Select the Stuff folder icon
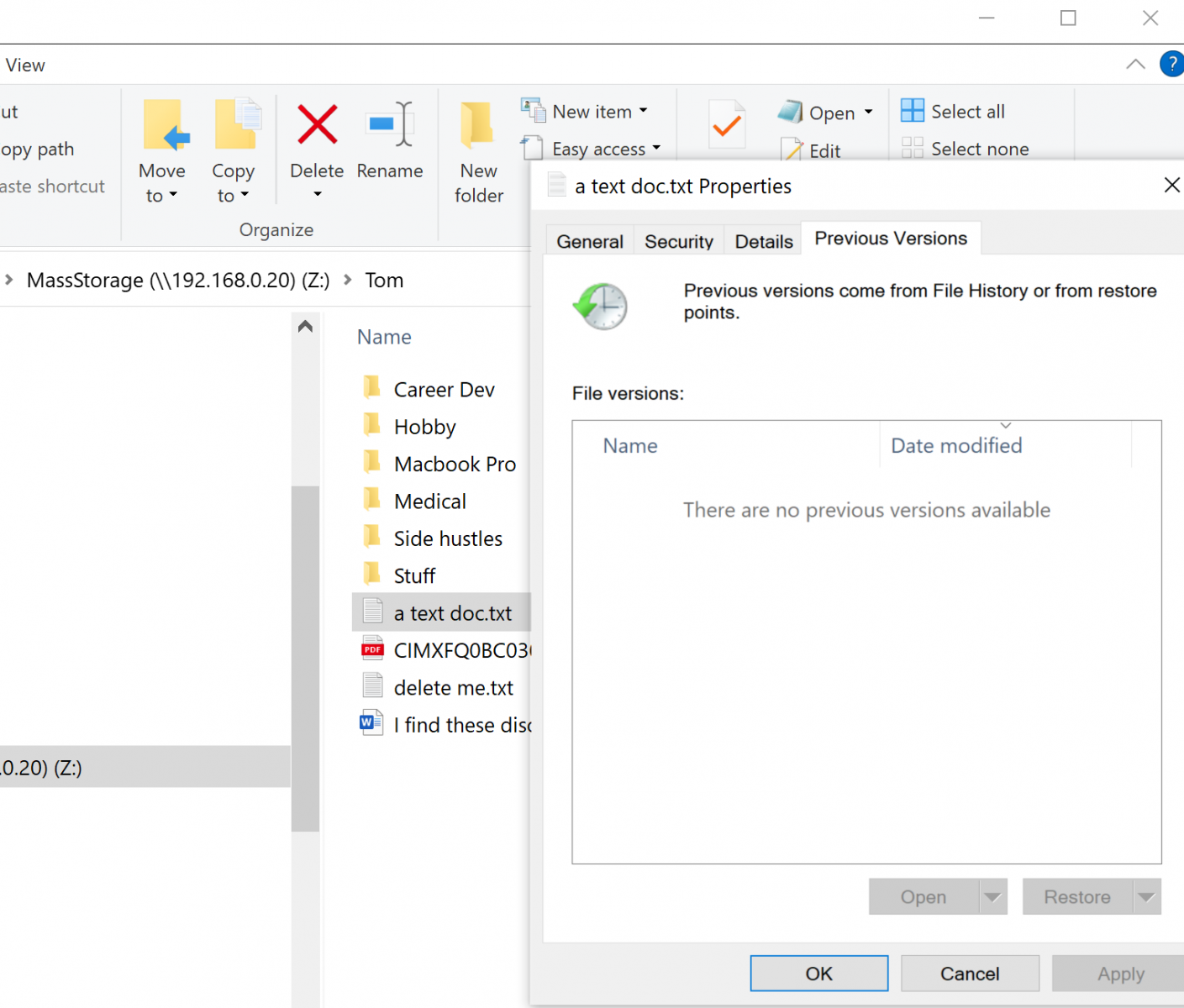 click(x=372, y=574)
